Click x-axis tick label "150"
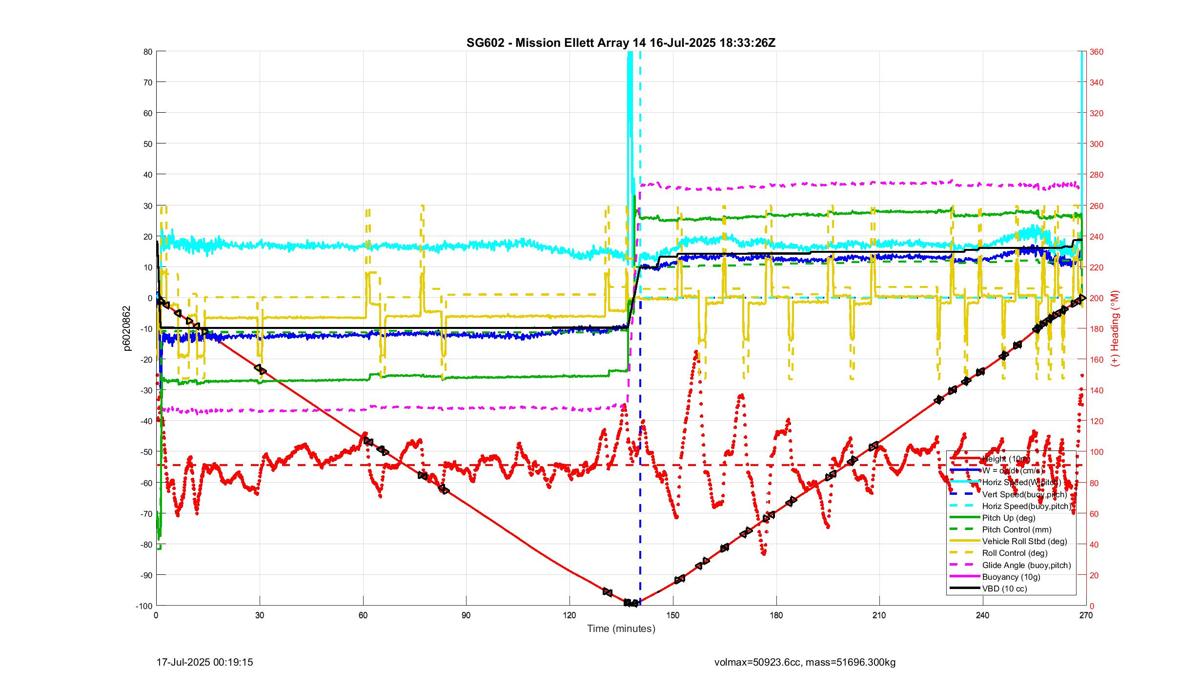 click(673, 616)
